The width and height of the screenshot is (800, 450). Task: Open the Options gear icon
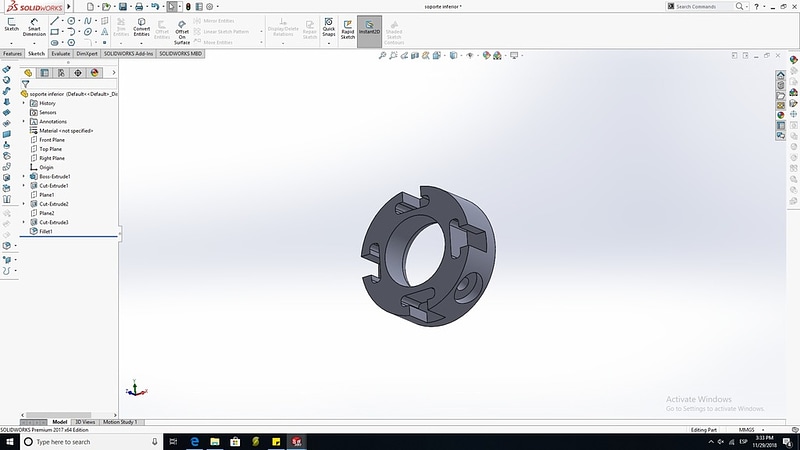pyautogui.click(x=210, y=7)
